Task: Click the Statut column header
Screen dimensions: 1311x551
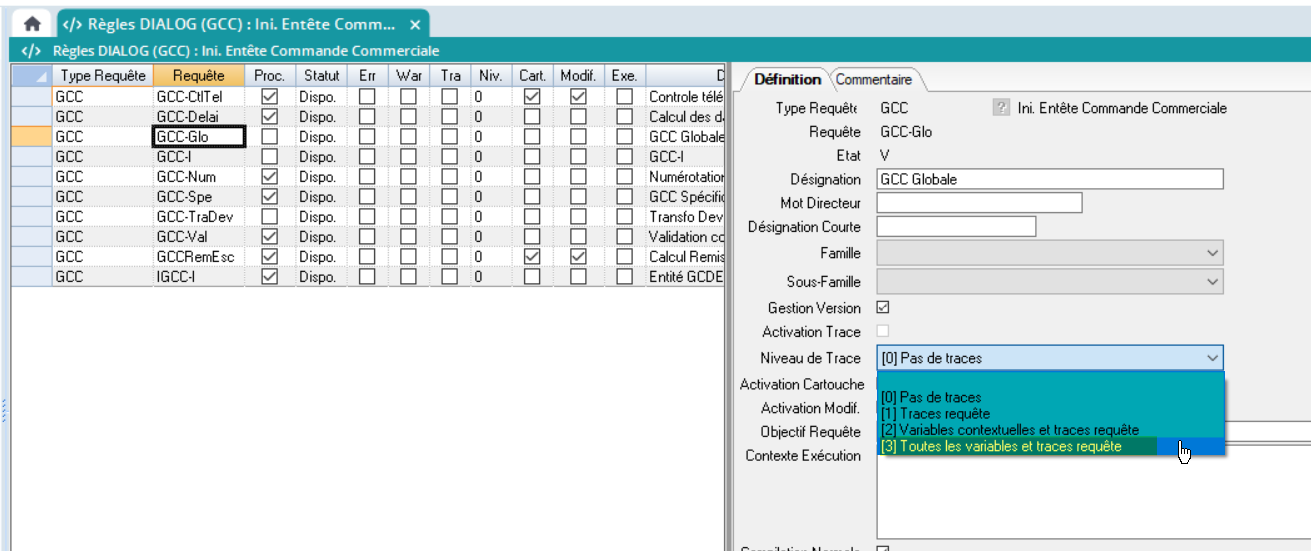Action: coord(321,76)
